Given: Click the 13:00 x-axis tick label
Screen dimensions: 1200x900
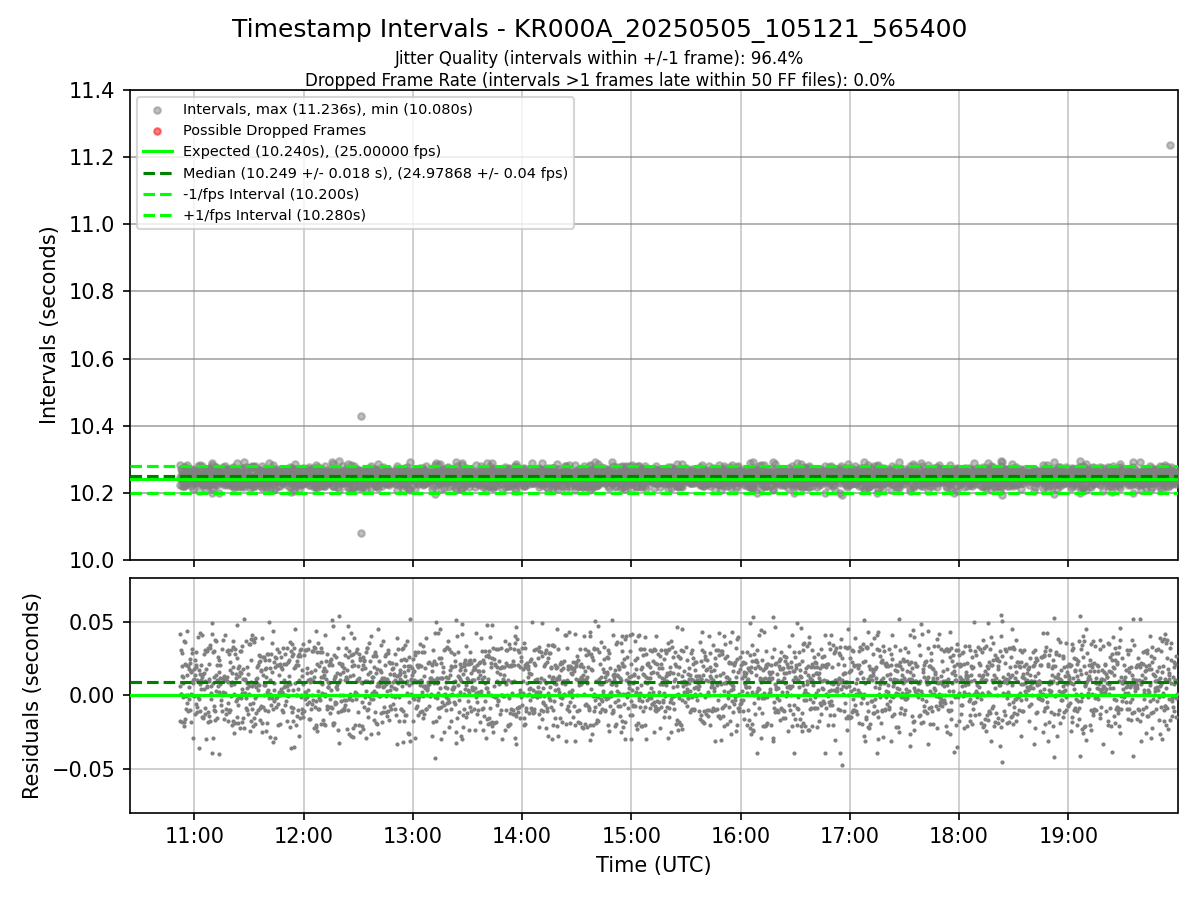Looking at the screenshot, I should pos(412,835).
